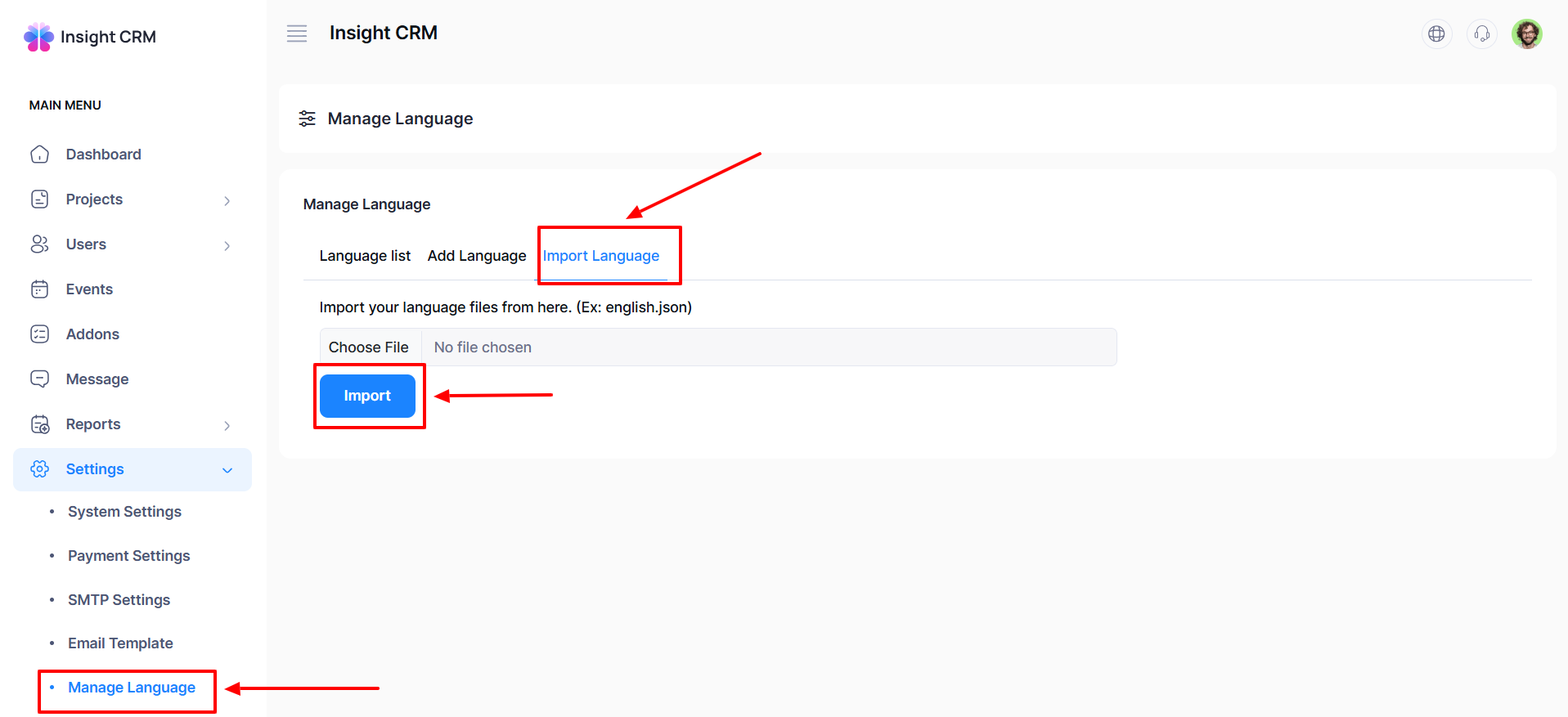Go to the Message section
The width and height of the screenshot is (1568, 717).
pos(97,379)
